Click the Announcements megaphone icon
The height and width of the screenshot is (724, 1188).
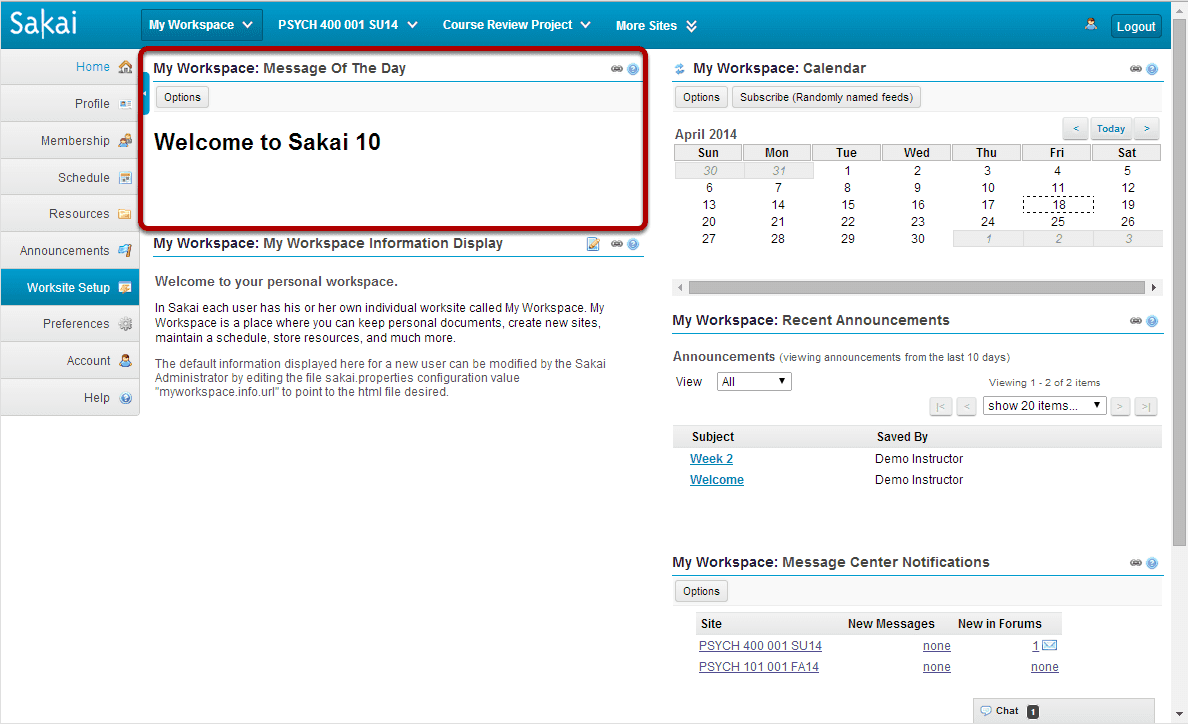pos(125,251)
